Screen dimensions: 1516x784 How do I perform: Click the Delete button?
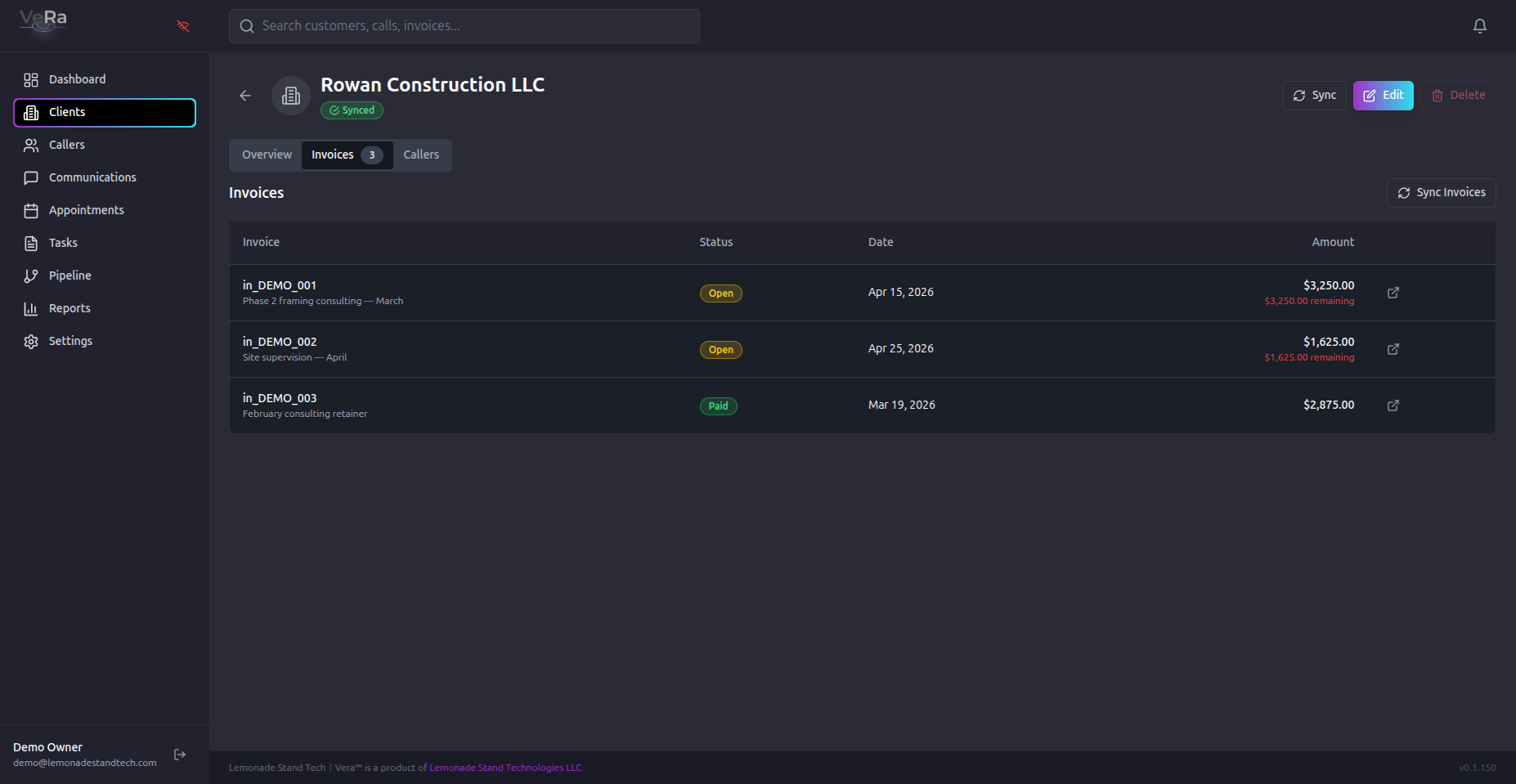tap(1458, 96)
